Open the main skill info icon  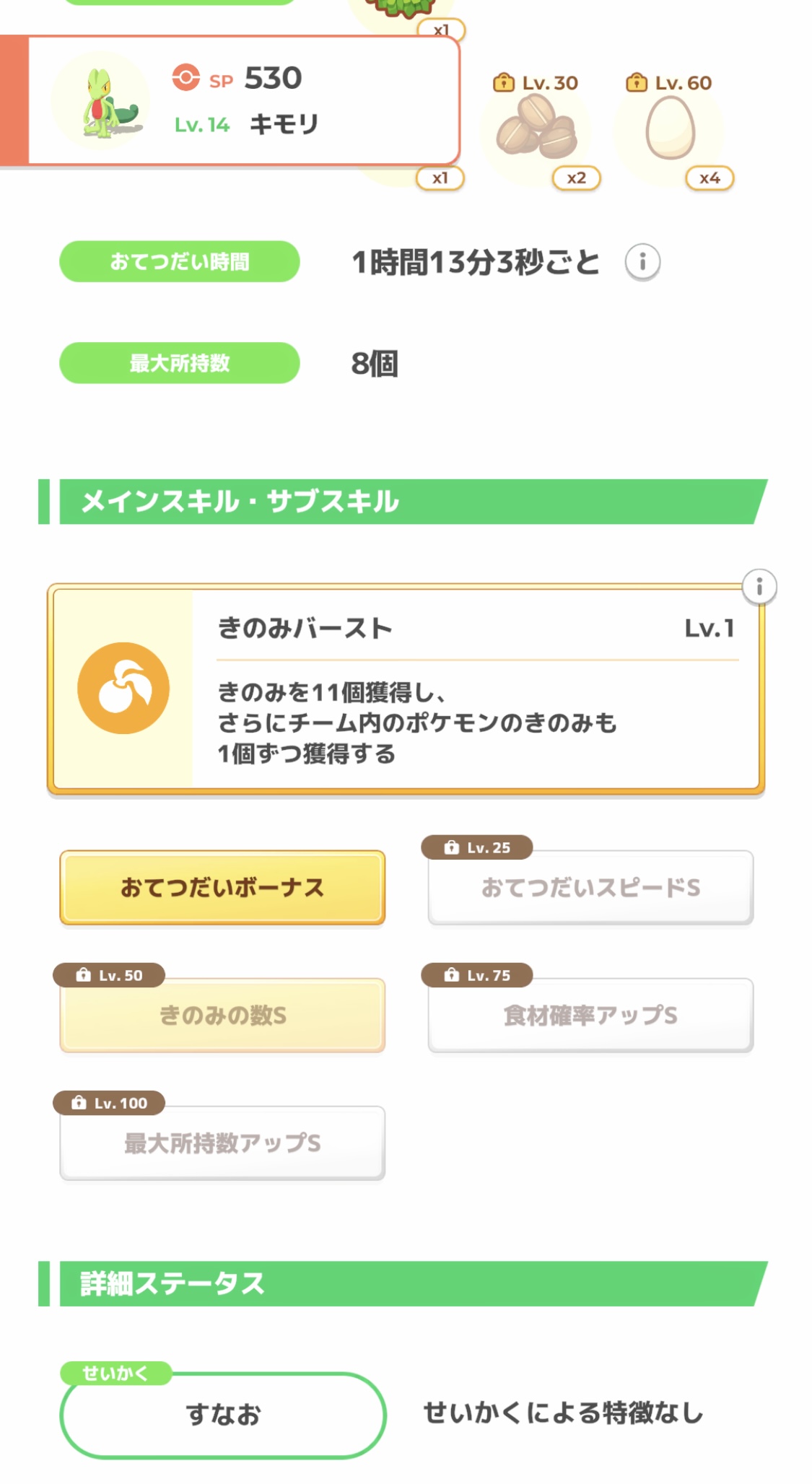[x=759, y=587]
